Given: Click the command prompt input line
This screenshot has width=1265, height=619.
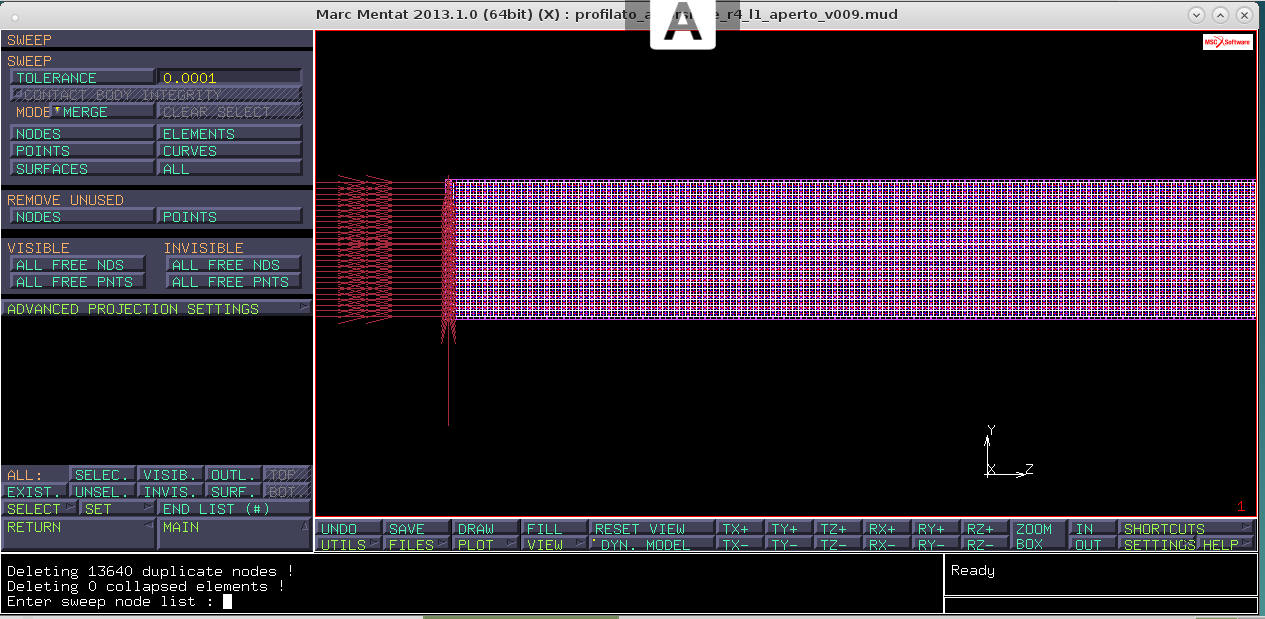Looking at the screenshot, I should 472,602.
